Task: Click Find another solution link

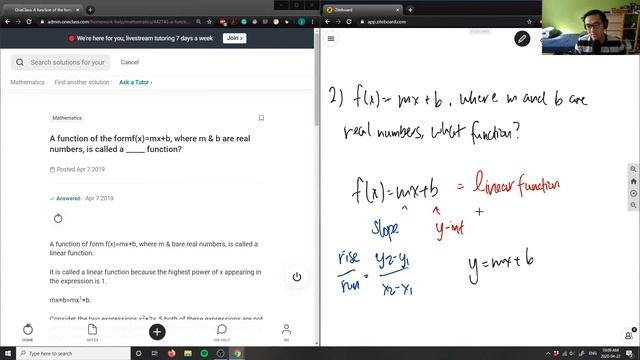Action: pyautogui.click(x=82, y=82)
